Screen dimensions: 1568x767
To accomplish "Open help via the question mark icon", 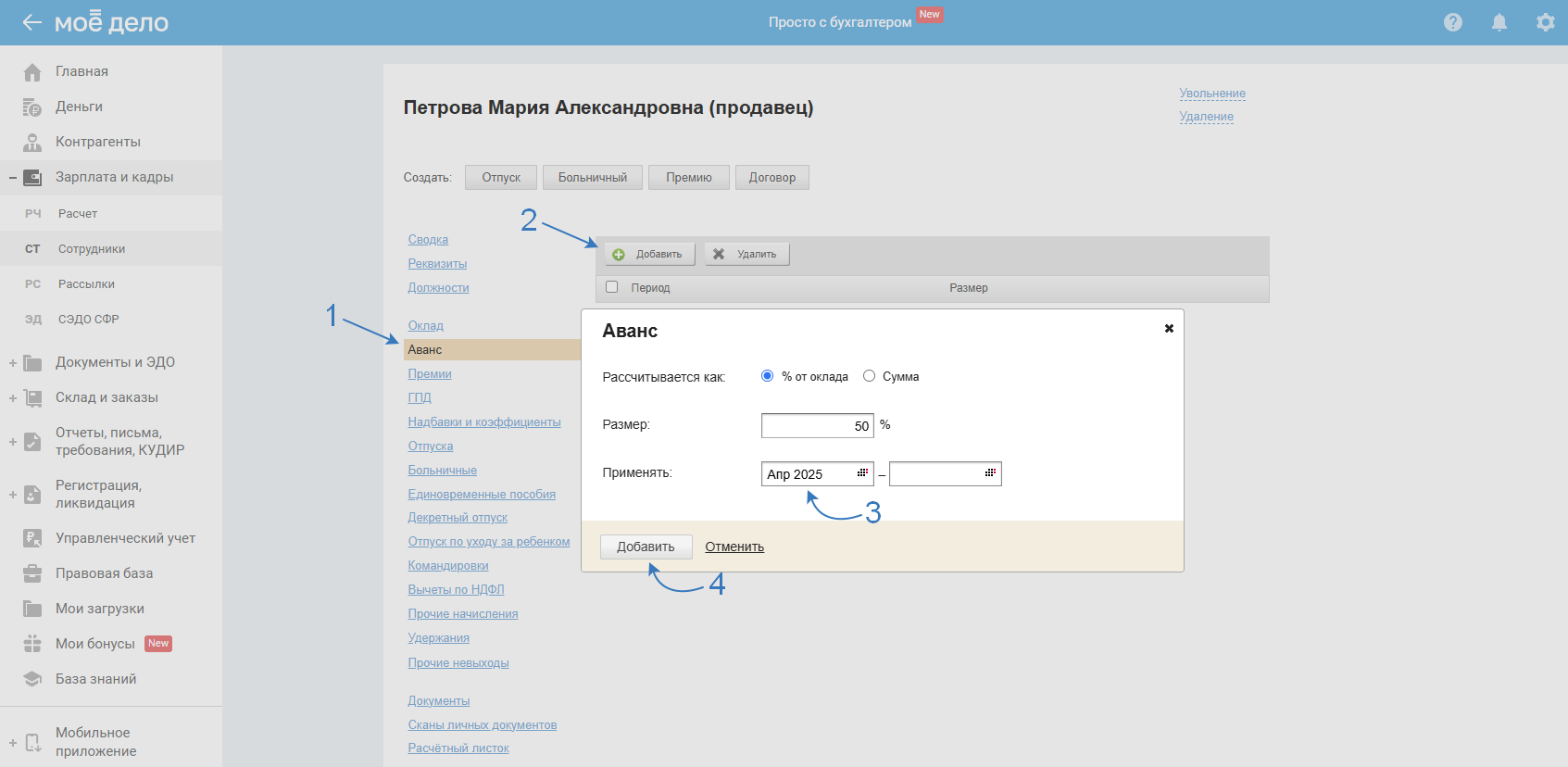I will (x=1452, y=22).
